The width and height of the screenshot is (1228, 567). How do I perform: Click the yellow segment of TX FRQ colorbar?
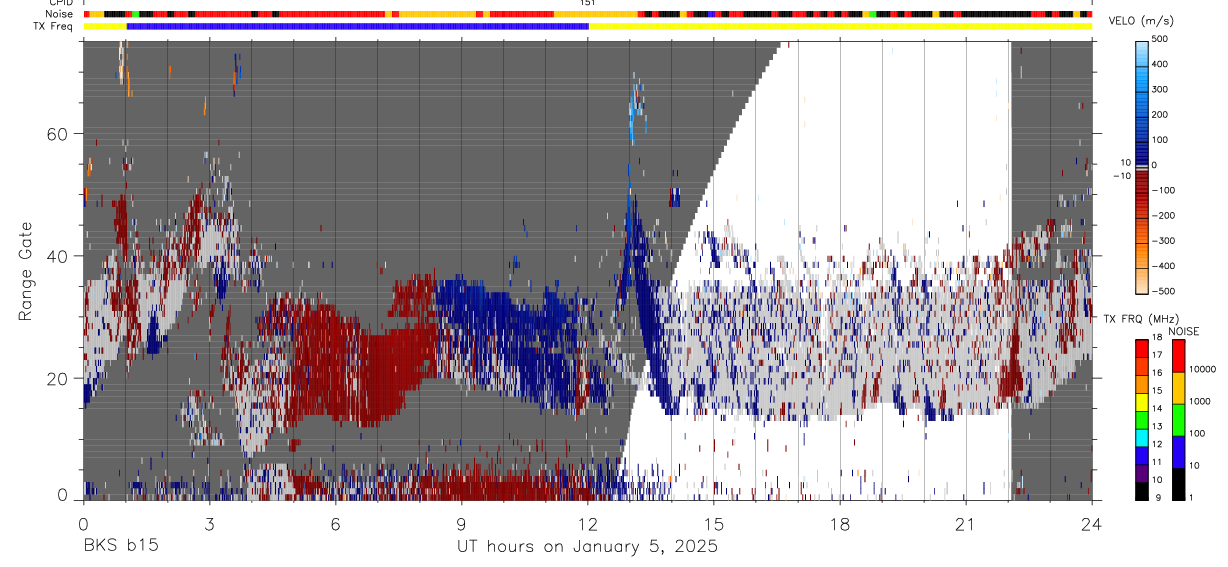1142,401
